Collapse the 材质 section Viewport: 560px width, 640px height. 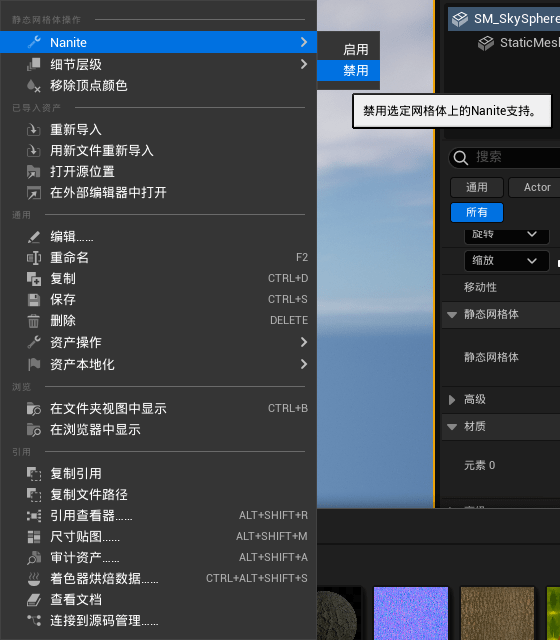click(x=452, y=427)
